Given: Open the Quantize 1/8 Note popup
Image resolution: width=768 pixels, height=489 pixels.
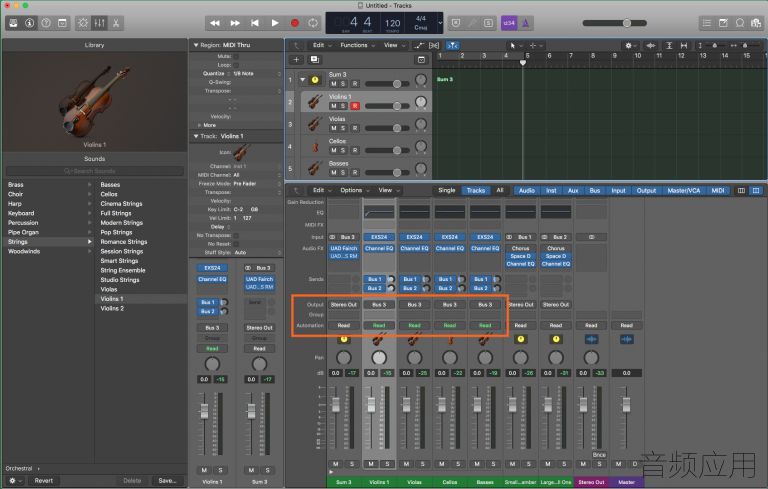Looking at the screenshot, I should tap(256, 73).
